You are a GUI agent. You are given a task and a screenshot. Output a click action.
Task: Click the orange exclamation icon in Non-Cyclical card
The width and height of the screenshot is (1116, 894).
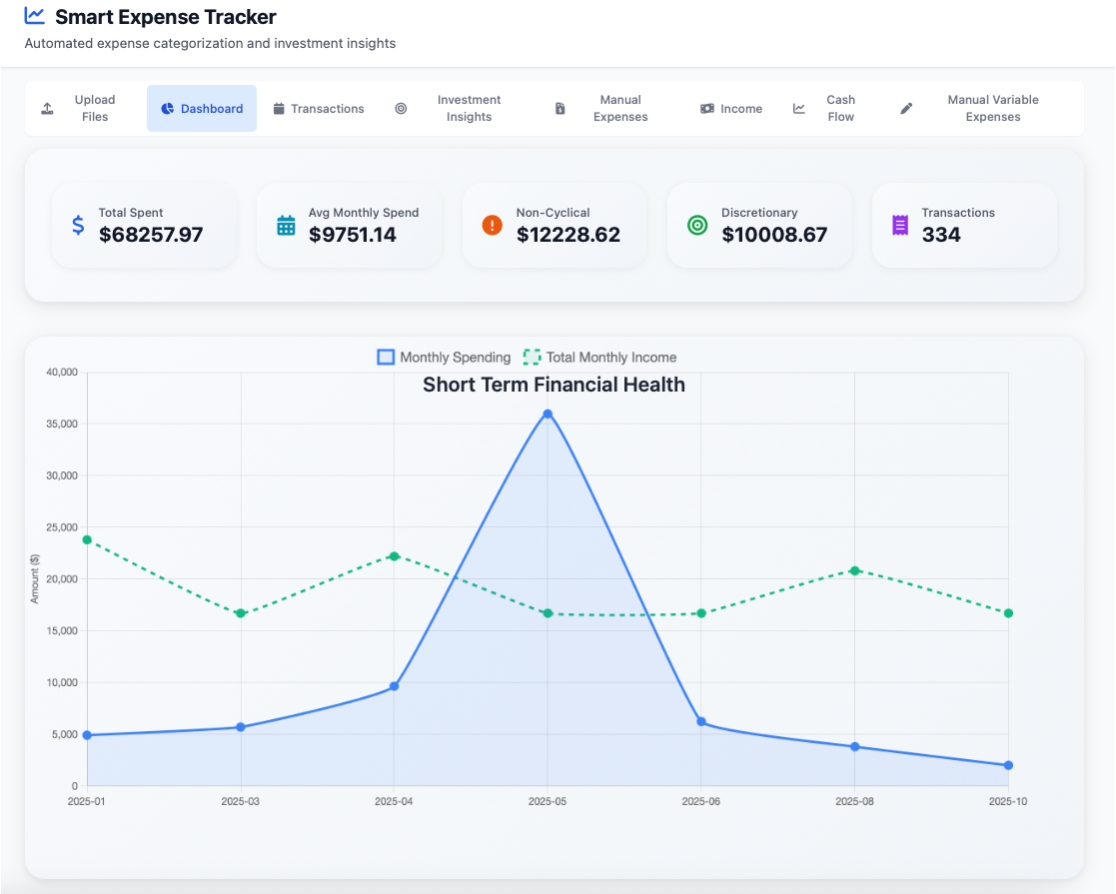(492, 225)
